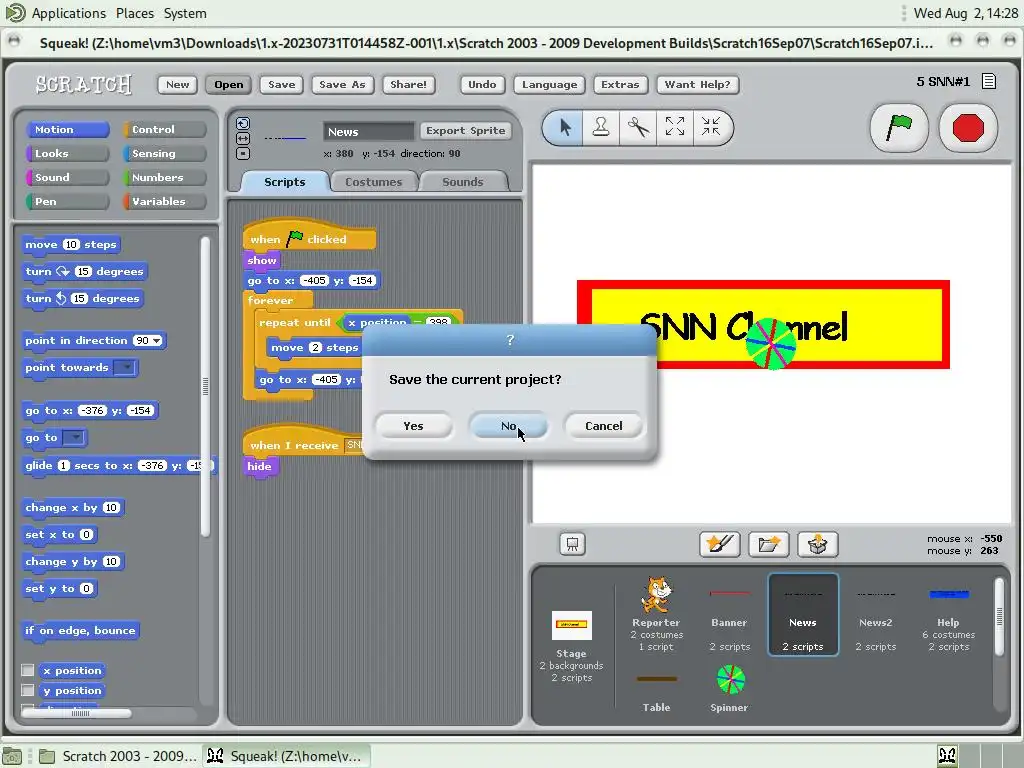Screen dimensions: 1024x768
Task: Click the Extras button
Action: pos(620,84)
